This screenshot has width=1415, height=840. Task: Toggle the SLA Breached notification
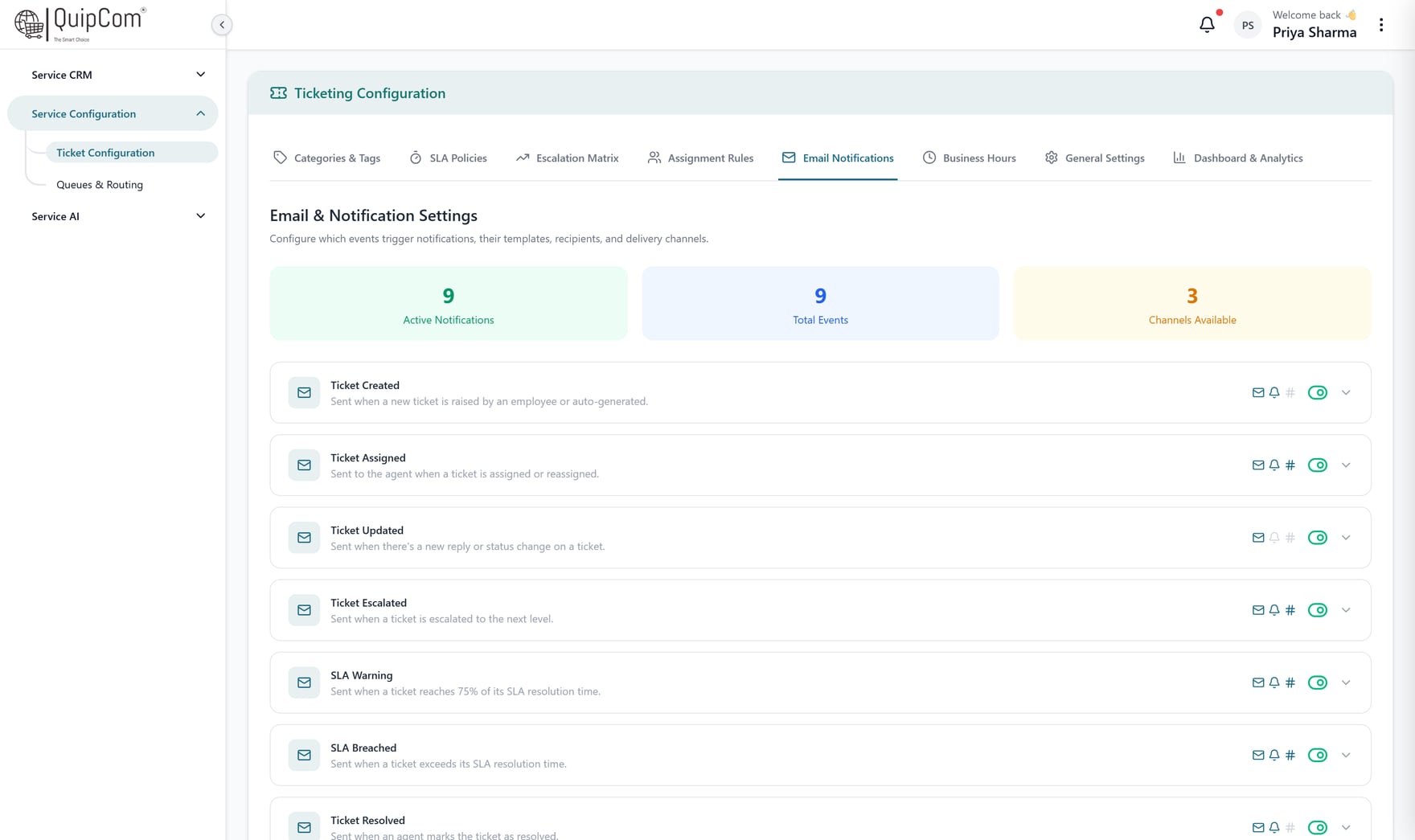point(1318,755)
